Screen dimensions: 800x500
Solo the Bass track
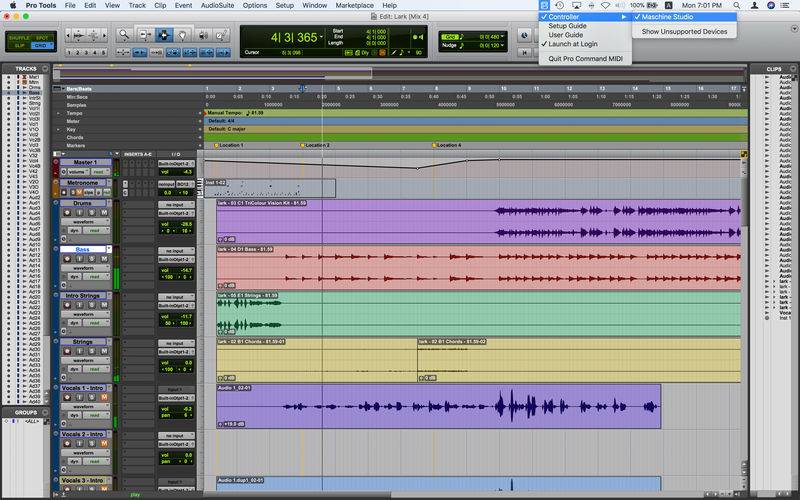(91, 260)
